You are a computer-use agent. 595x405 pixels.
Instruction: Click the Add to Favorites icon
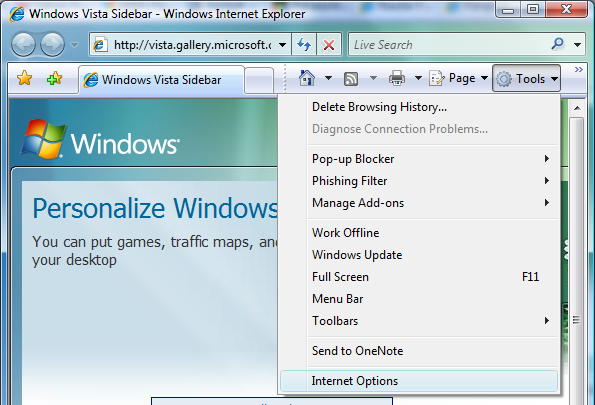click(54, 79)
